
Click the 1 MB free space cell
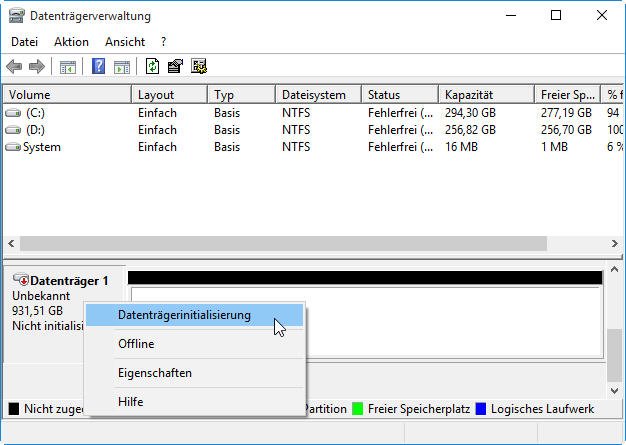pos(554,147)
